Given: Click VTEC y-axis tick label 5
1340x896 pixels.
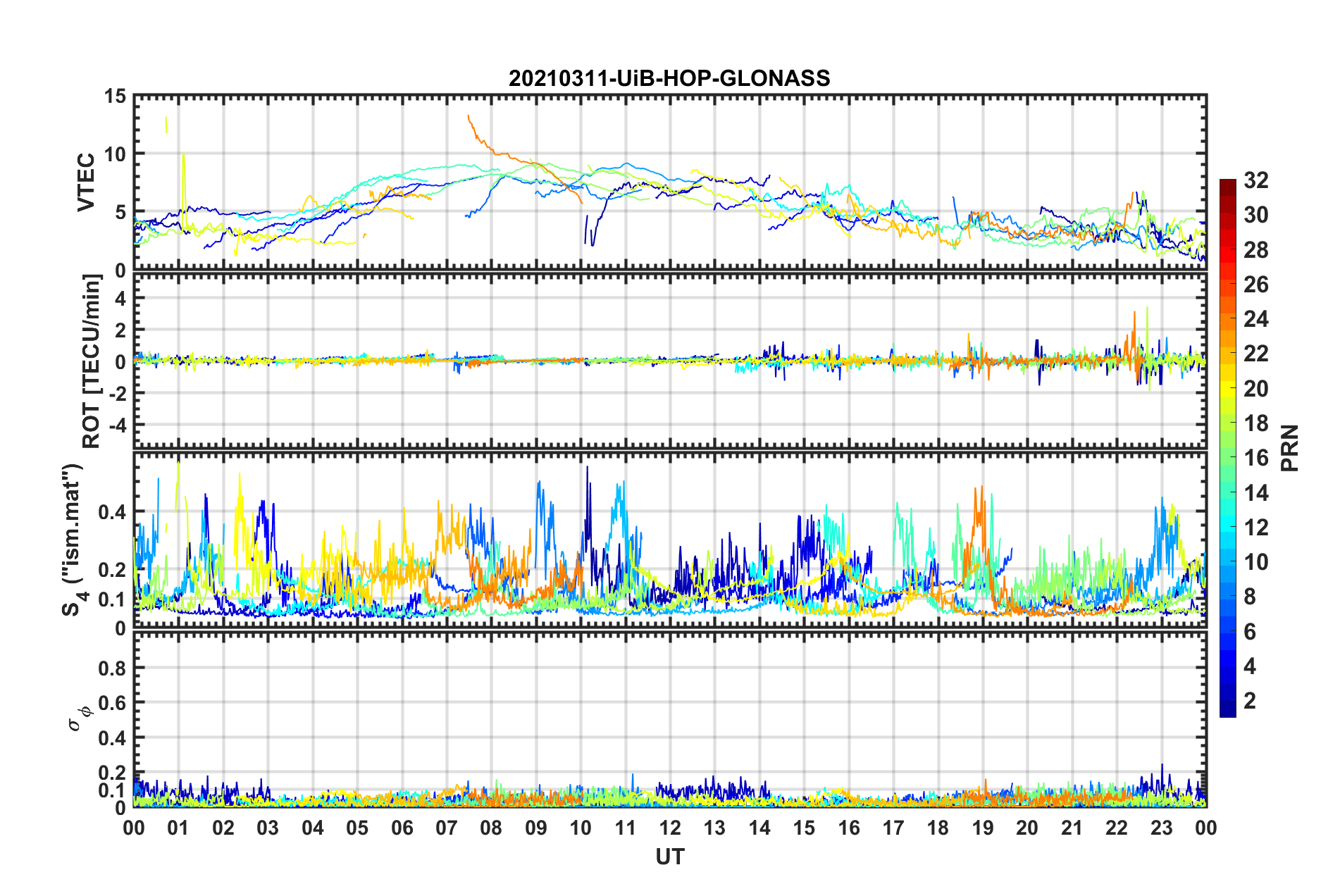Looking at the screenshot, I should pyautogui.click(x=120, y=212).
